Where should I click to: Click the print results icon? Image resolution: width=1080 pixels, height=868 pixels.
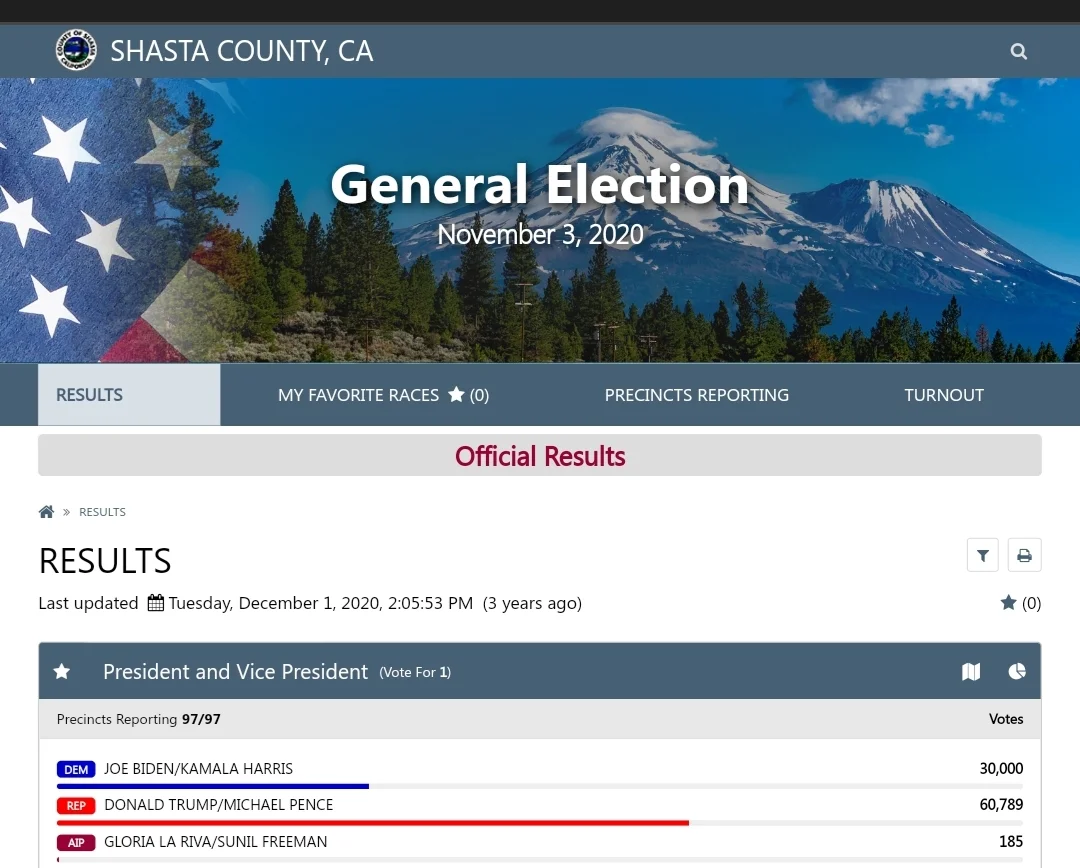[x=1024, y=555]
